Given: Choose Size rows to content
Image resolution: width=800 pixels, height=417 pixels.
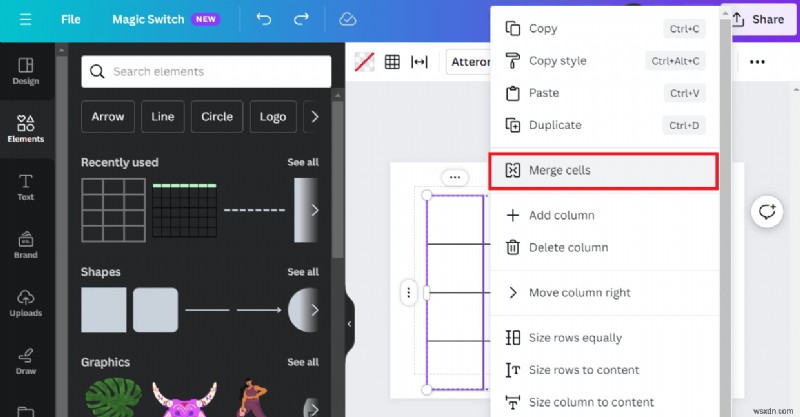Looking at the screenshot, I should click(x=605, y=370).
